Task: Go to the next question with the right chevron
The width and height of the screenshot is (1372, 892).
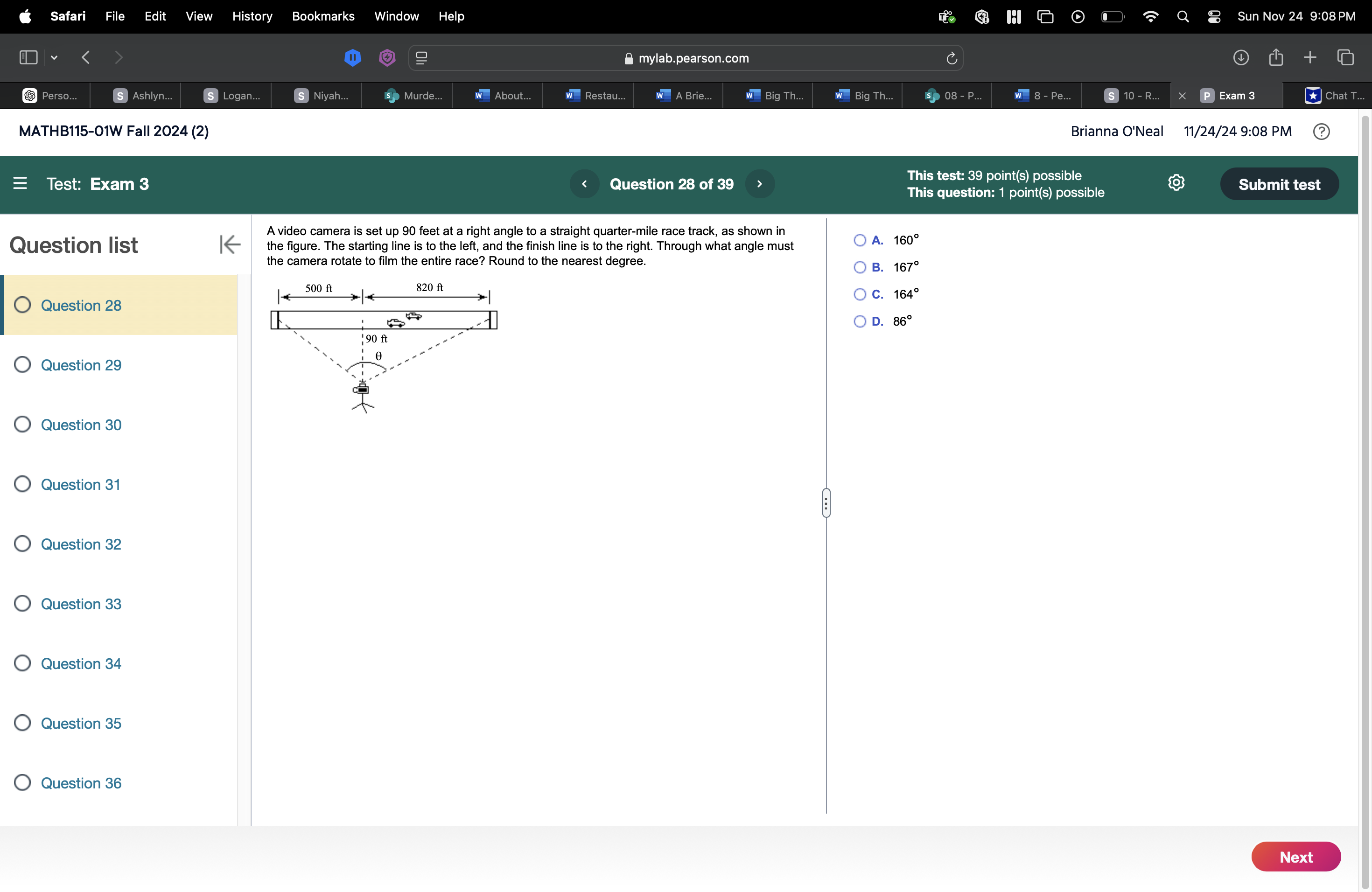Action: point(760,184)
